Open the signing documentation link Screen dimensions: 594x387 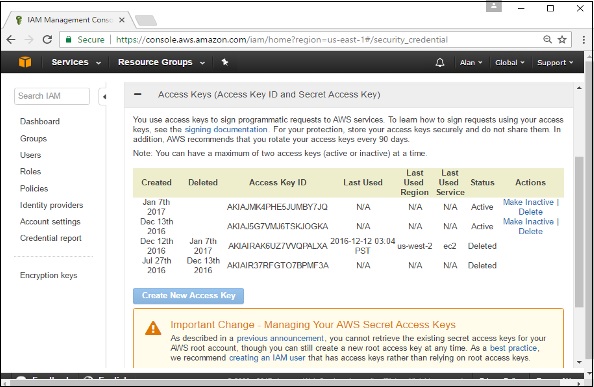click(x=226, y=129)
